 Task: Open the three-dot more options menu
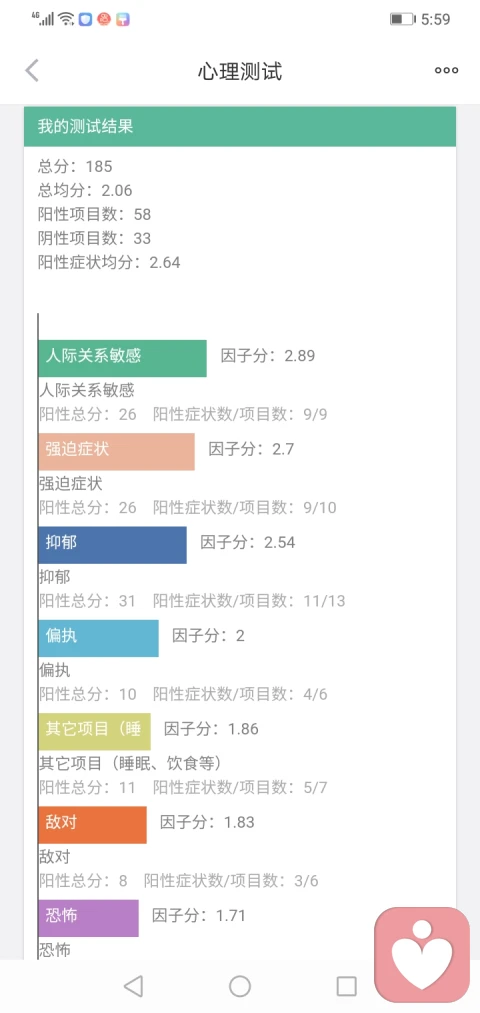coord(446,70)
